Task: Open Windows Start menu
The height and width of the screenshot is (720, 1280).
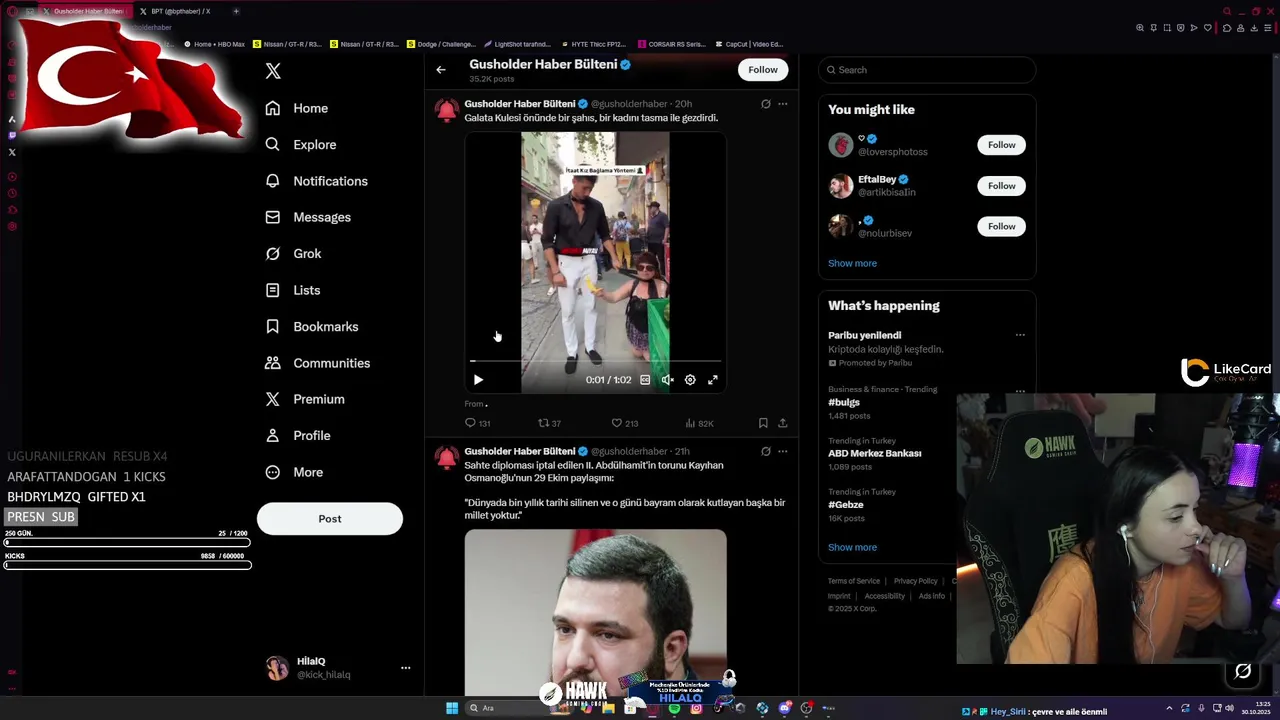Action: pyautogui.click(x=452, y=708)
